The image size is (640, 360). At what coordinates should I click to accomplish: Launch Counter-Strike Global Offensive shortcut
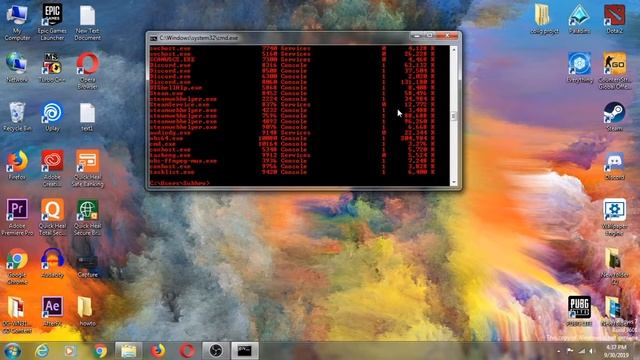point(614,71)
